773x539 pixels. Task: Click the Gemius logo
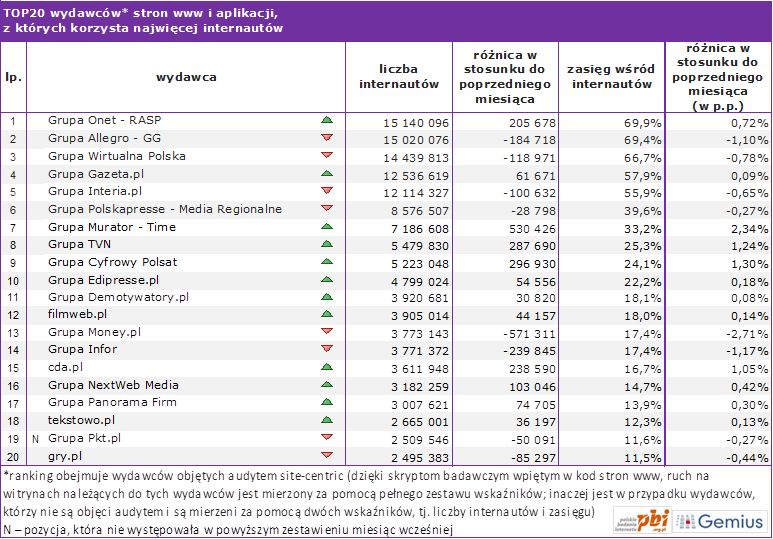click(720, 521)
